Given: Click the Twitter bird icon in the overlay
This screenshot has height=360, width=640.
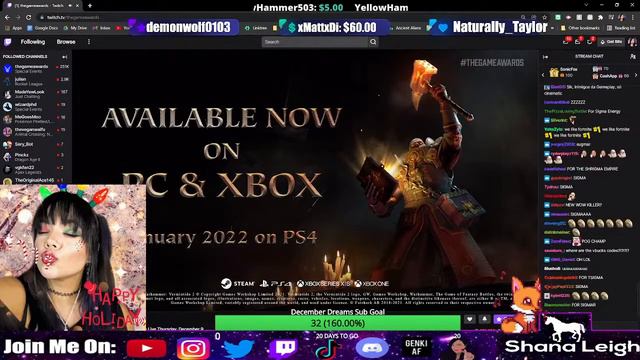Looking at the screenshot, I should [x=239, y=349].
